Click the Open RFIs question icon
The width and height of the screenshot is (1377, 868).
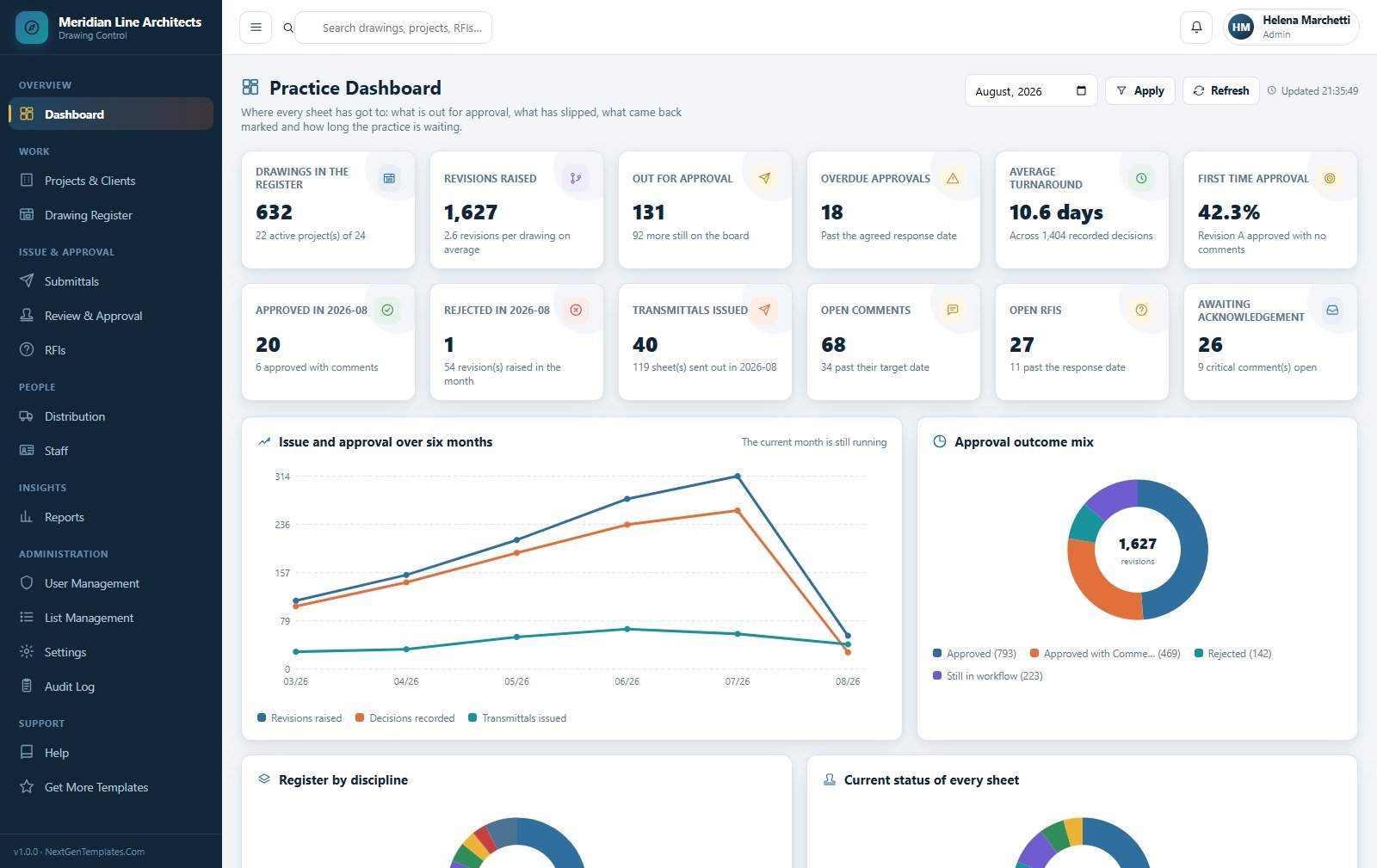(x=1141, y=310)
